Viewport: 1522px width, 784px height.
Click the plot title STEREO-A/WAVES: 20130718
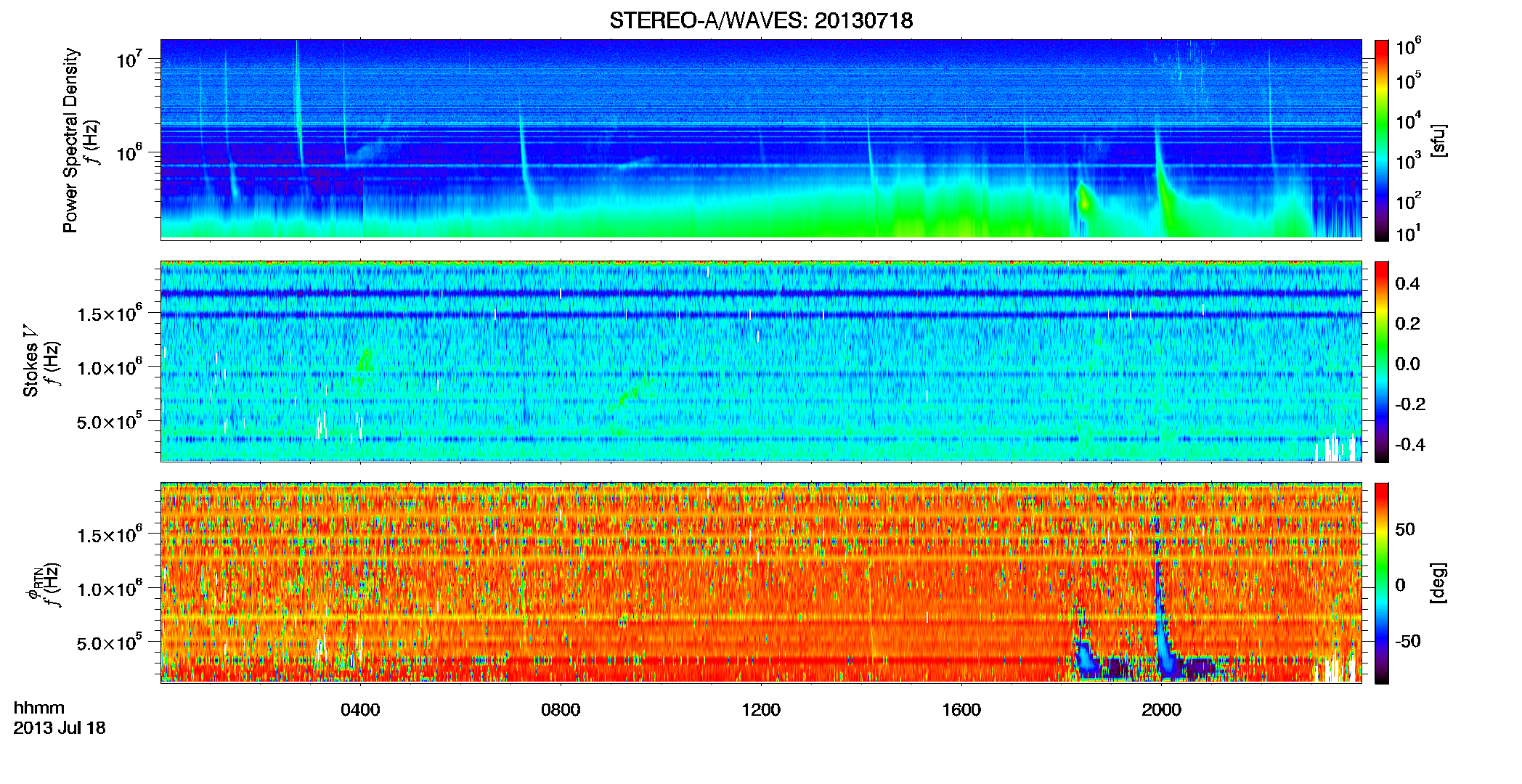761,20
